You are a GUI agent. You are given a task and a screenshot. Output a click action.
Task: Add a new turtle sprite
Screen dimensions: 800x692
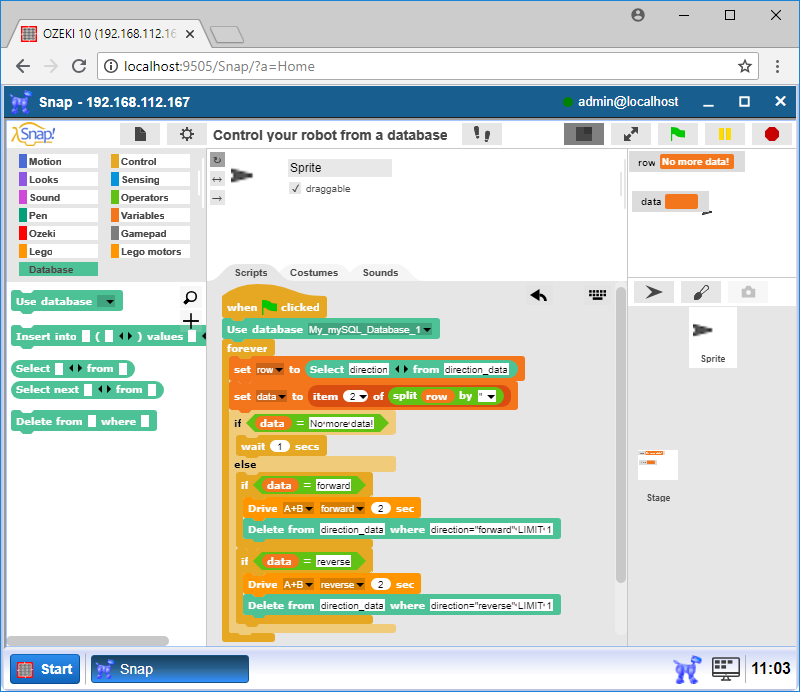point(654,292)
